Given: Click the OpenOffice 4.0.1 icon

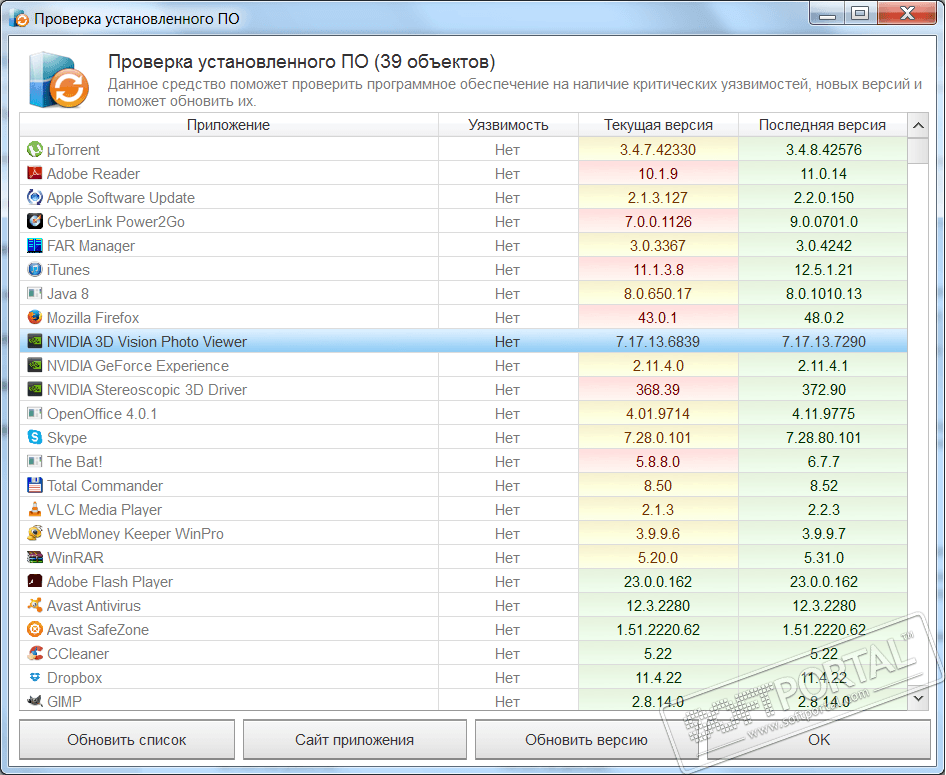Looking at the screenshot, I should tap(35, 413).
